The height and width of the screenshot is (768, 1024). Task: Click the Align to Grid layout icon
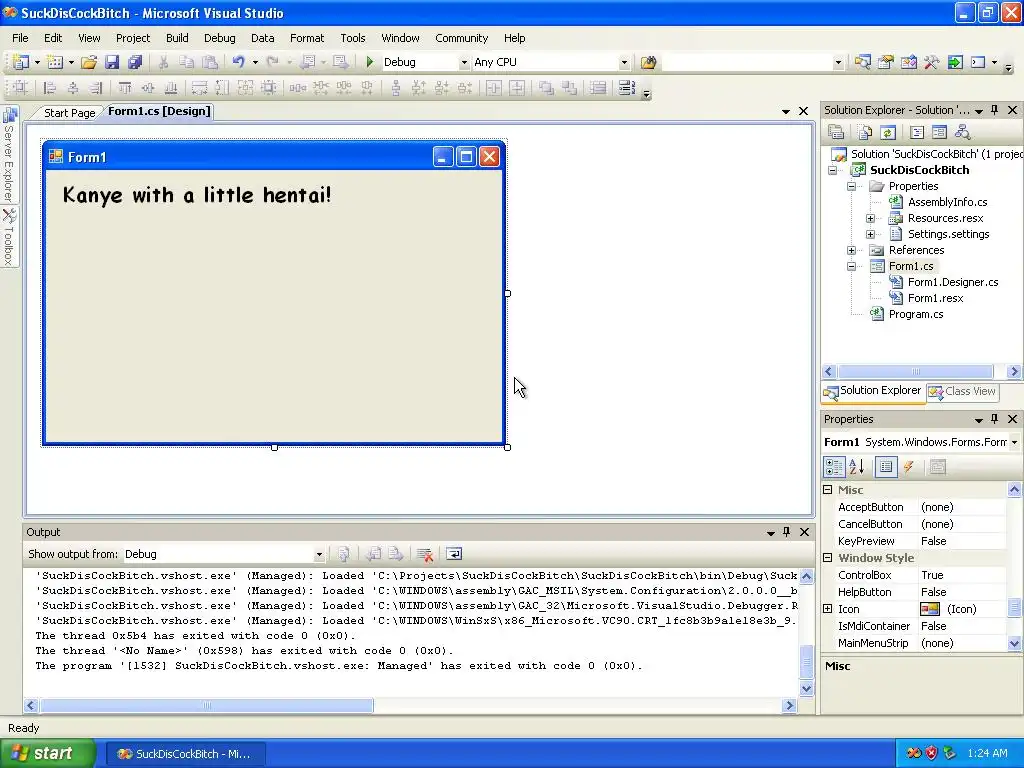pos(20,88)
